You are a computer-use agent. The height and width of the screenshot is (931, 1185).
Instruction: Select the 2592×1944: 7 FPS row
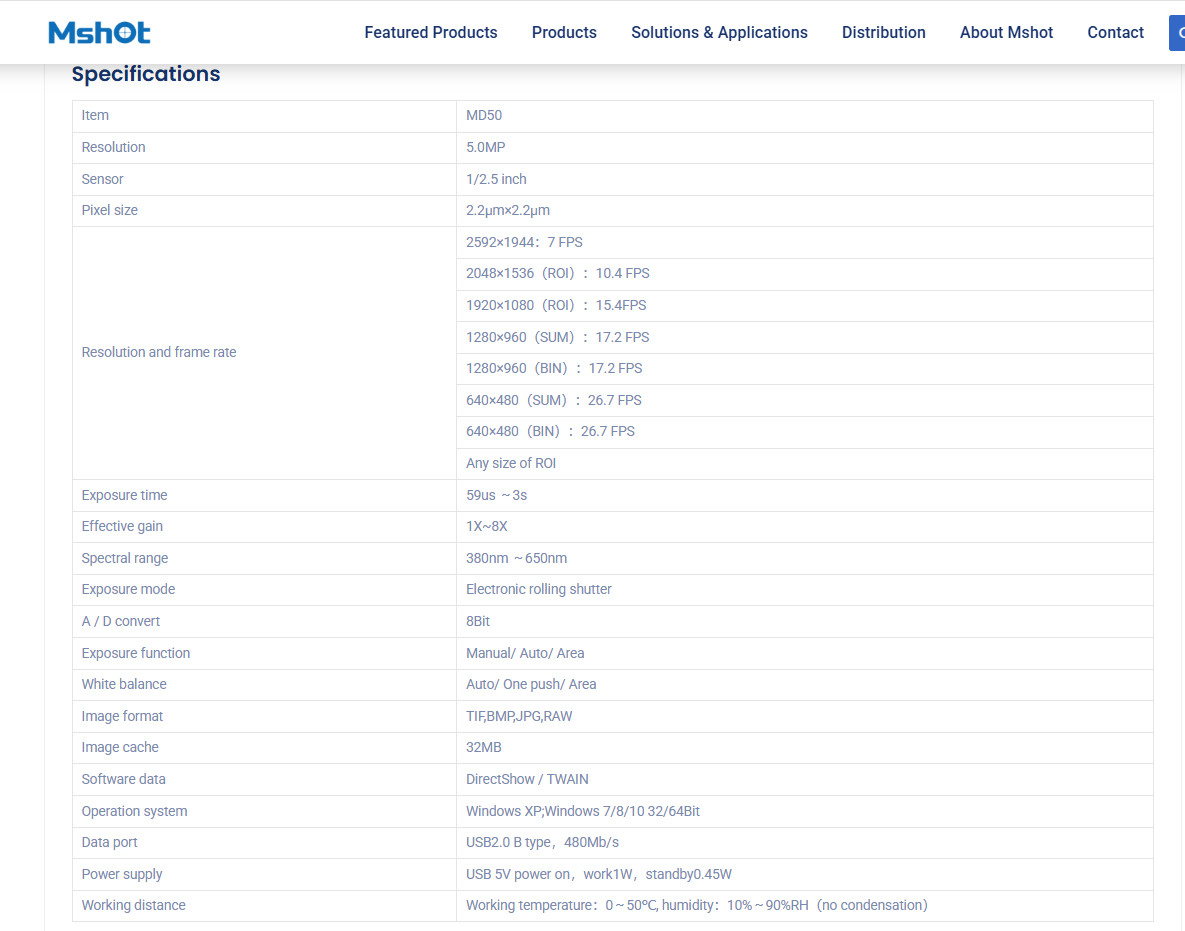805,243
